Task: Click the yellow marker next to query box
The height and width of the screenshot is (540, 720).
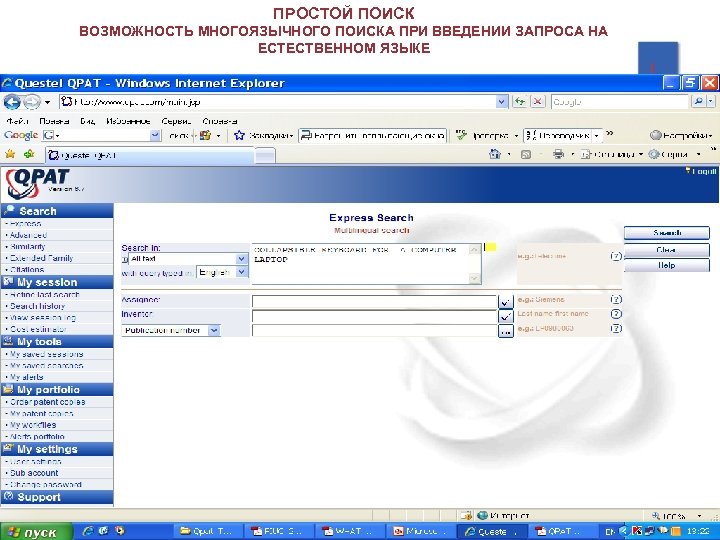Action: [x=490, y=247]
